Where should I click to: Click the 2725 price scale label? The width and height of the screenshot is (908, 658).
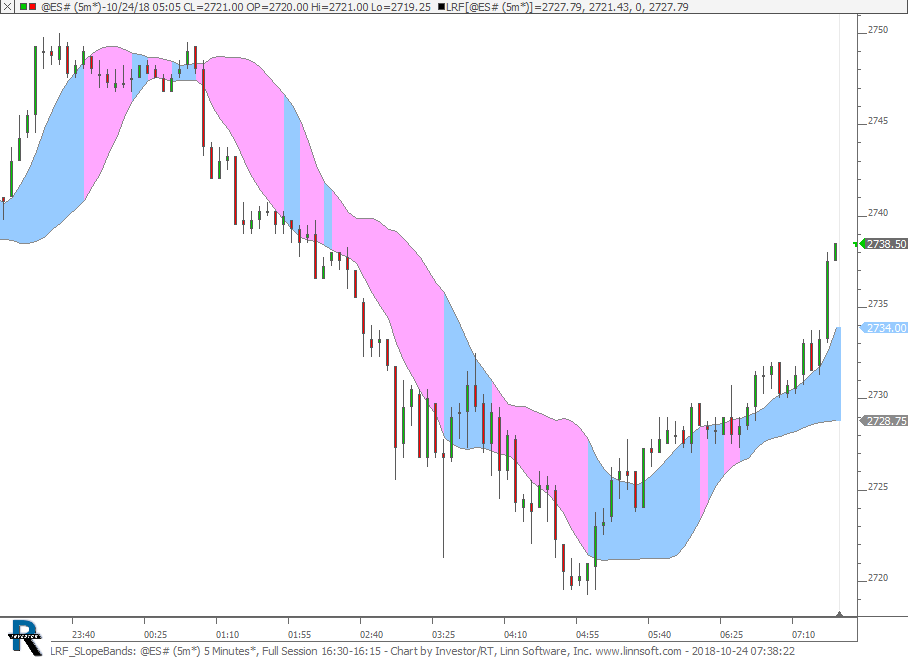click(x=877, y=487)
